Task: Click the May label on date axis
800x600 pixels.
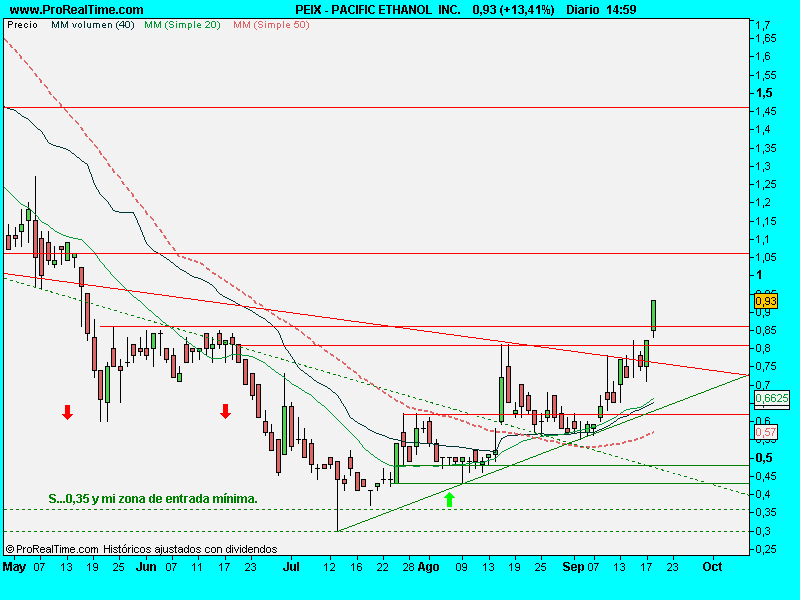Action: click(x=14, y=567)
